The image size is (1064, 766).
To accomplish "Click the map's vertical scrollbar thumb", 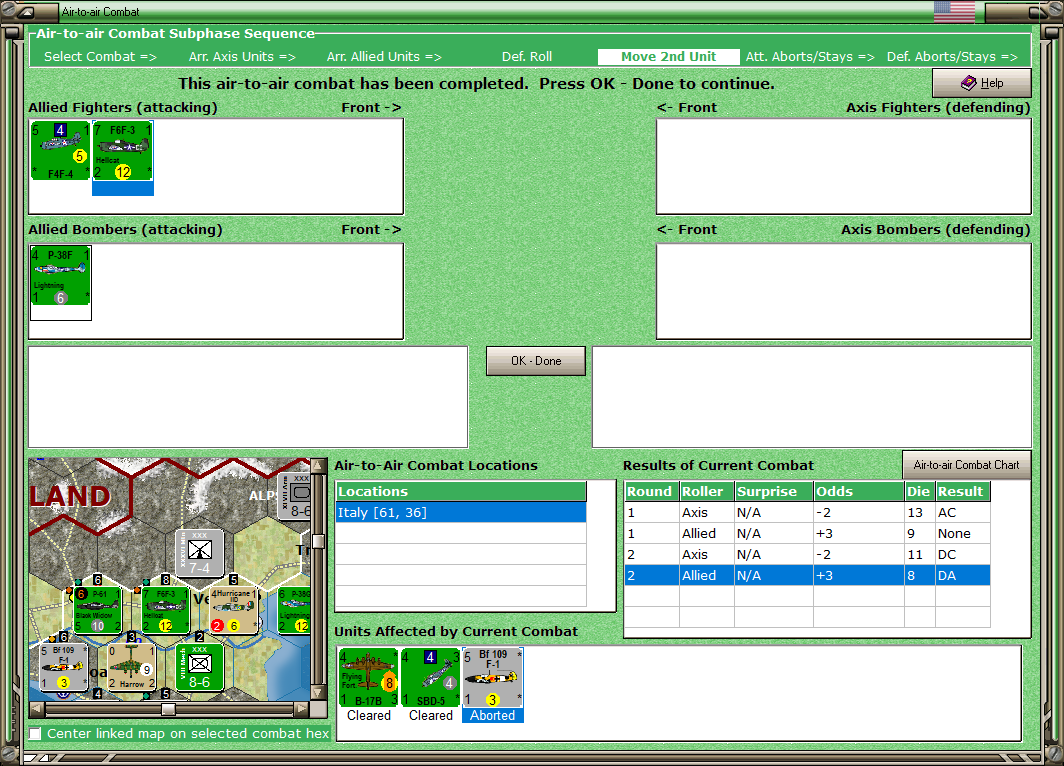I will 318,541.
